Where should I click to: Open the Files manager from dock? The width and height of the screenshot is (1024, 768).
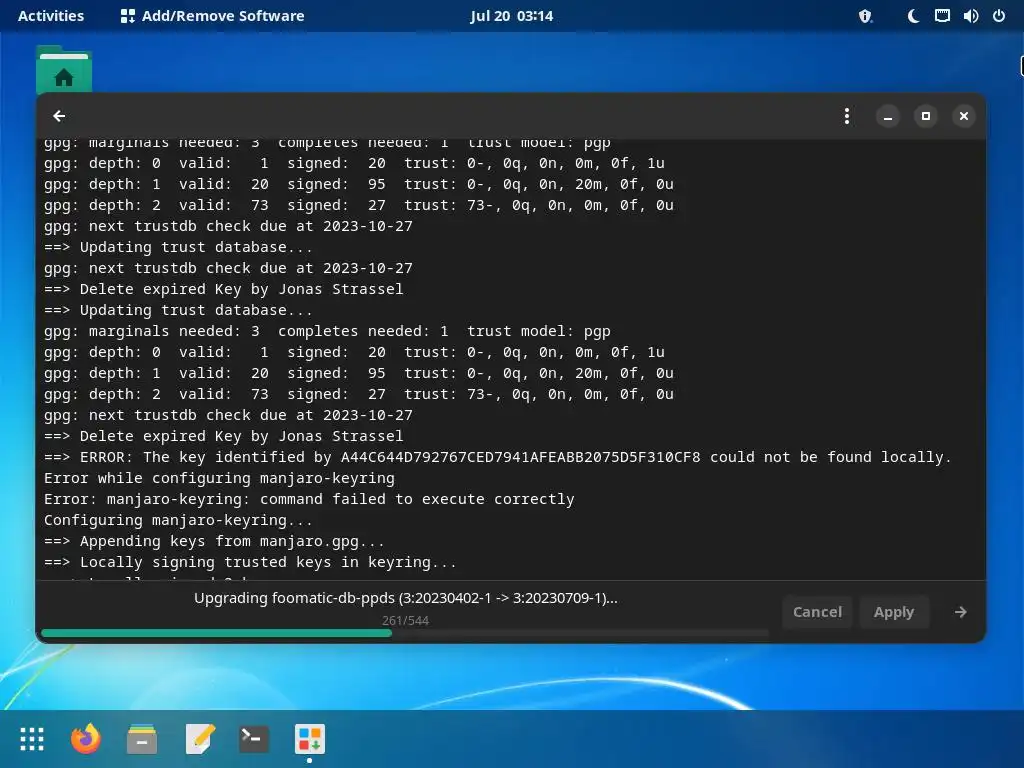click(x=142, y=739)
